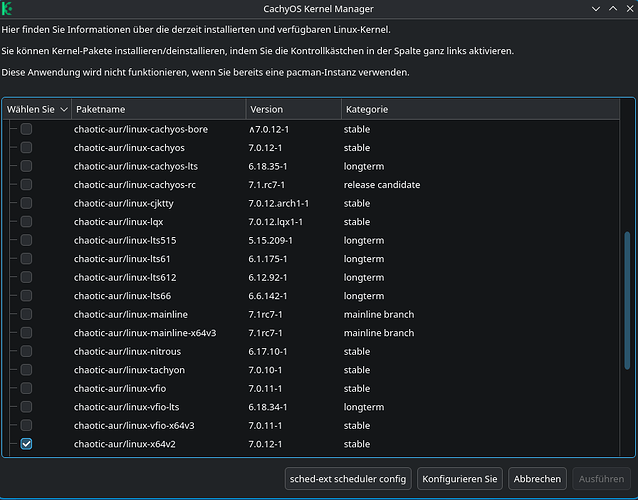This screenshot has width=638, height=500.
Task: Select the chaotic-aur/linux-lqx row name
Action: click(118, 222)
